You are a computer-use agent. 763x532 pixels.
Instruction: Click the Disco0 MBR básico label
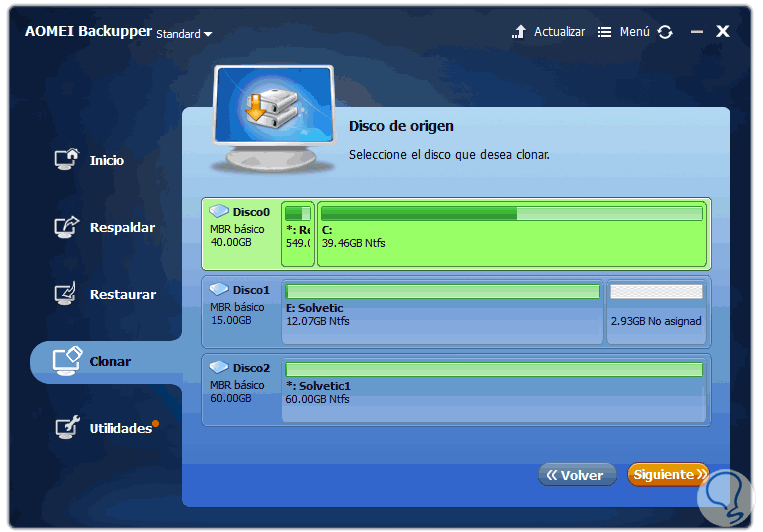pos(237,229)
